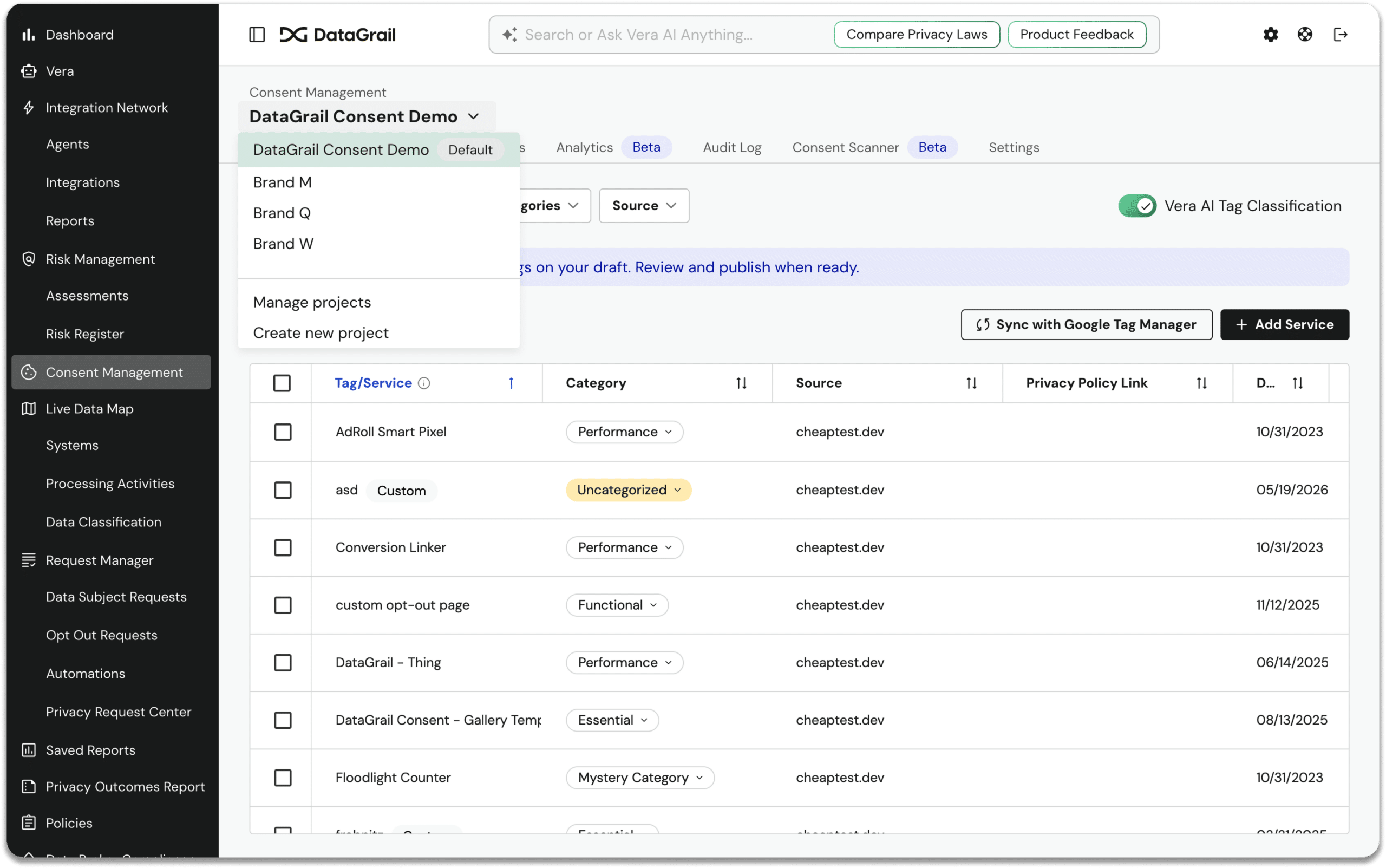The image size is (1386, 868).
Task: Select Brand M project
Action: [x=378, y=182]
